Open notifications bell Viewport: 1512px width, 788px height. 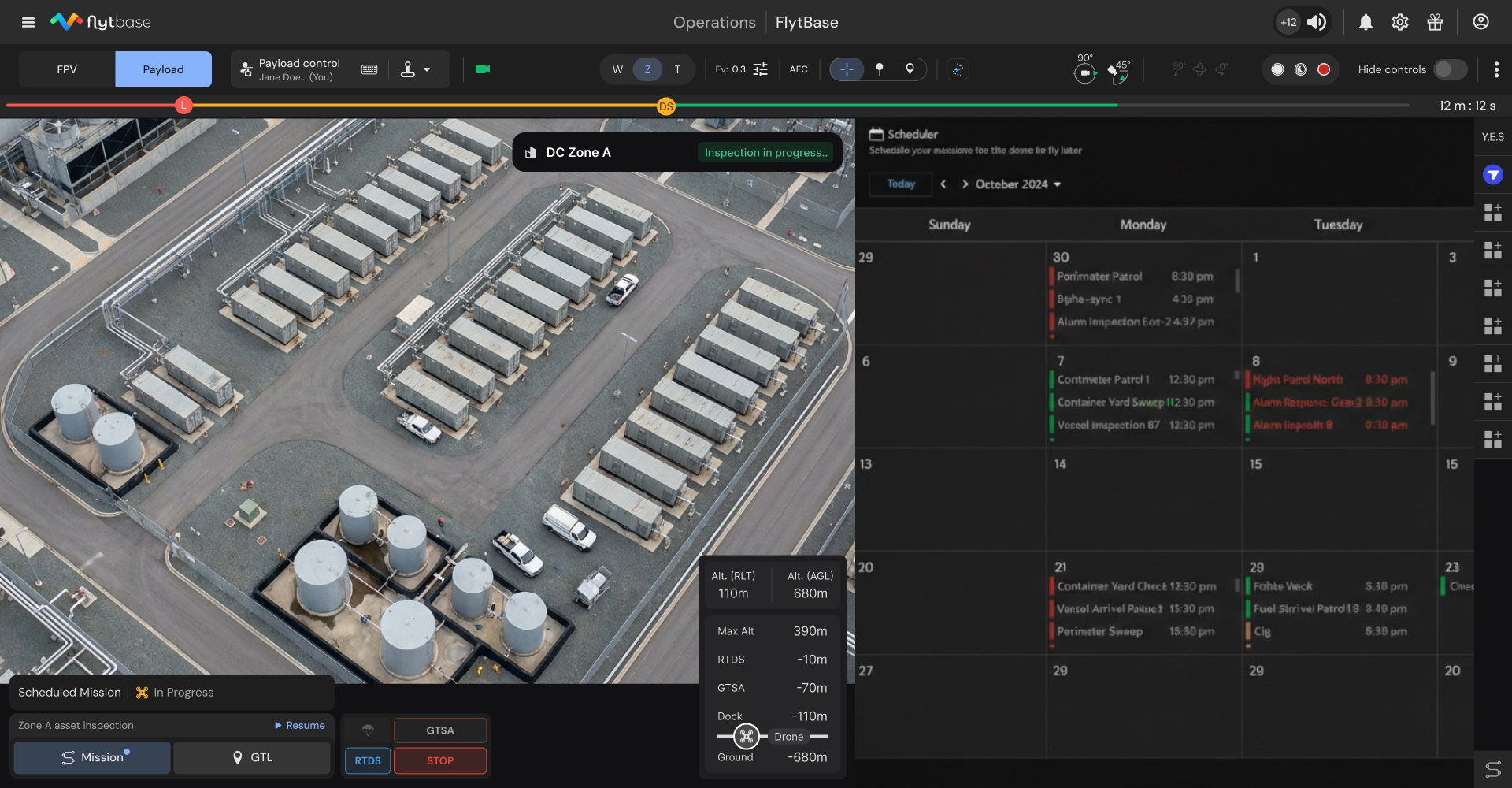tap(1366, 22)
